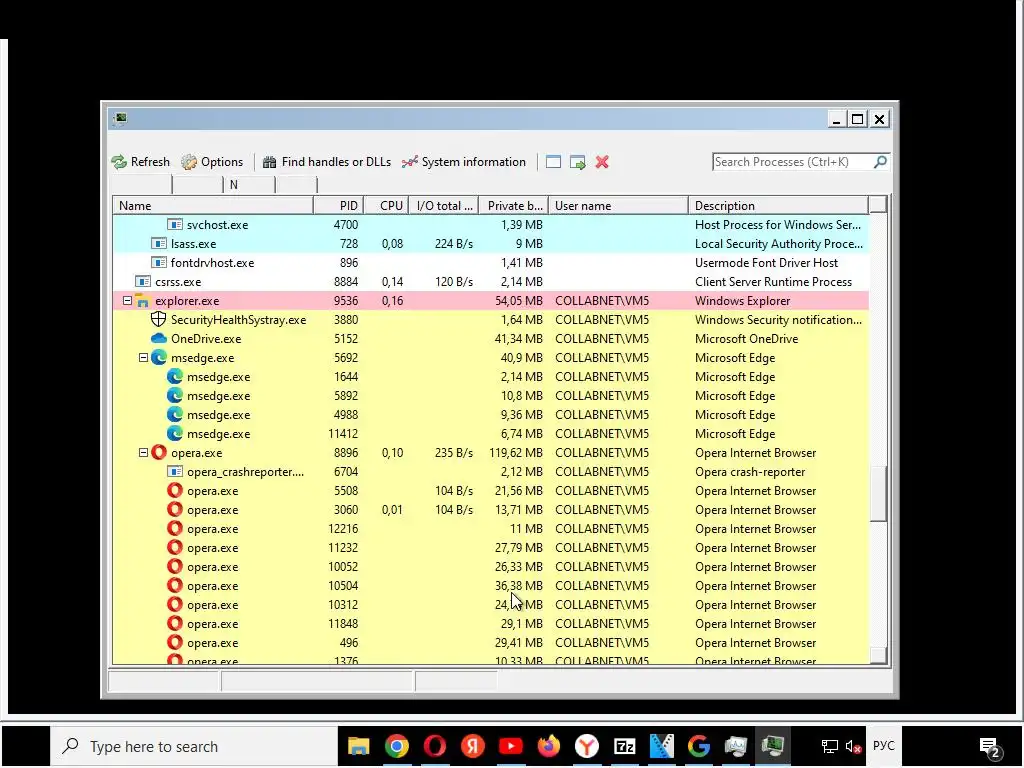Image resolution: width=1024 pixels, height=768 pixels.
Task: Select the opera.exe row with PID 11232
Action: (x=490, y=547)
